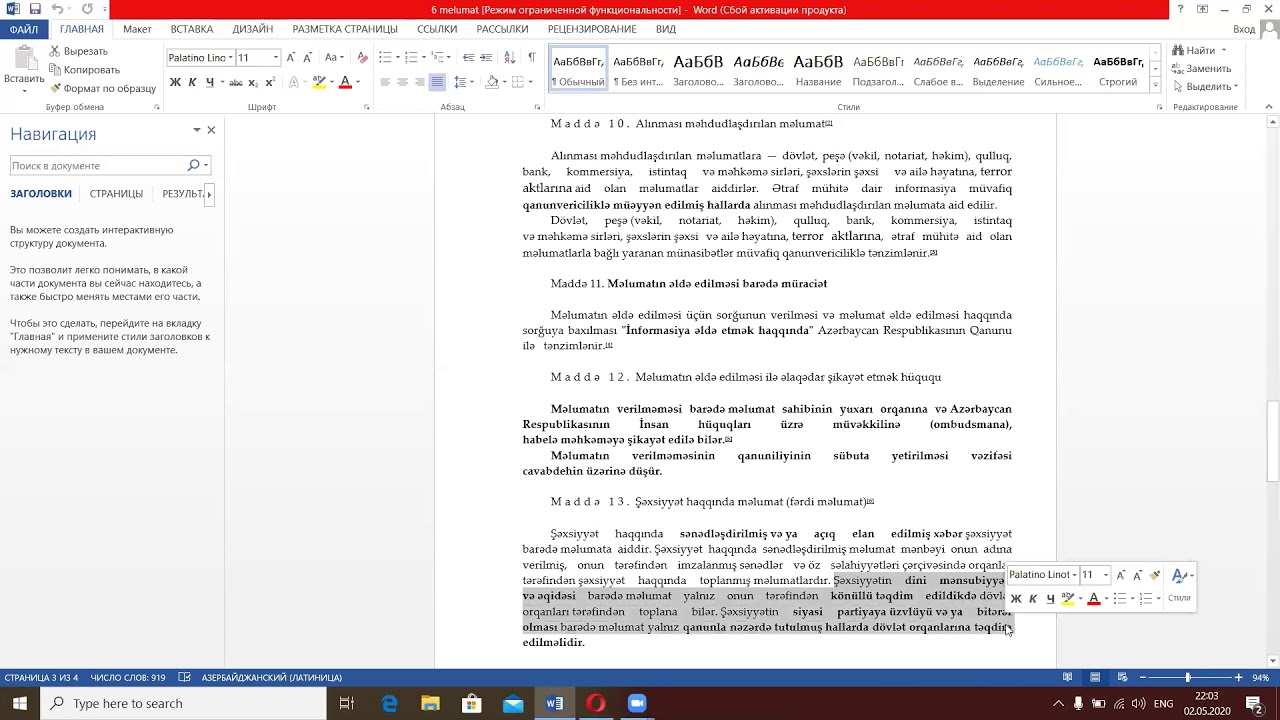
Task: Increase the paragraph indent
Action: pos(488,58)
